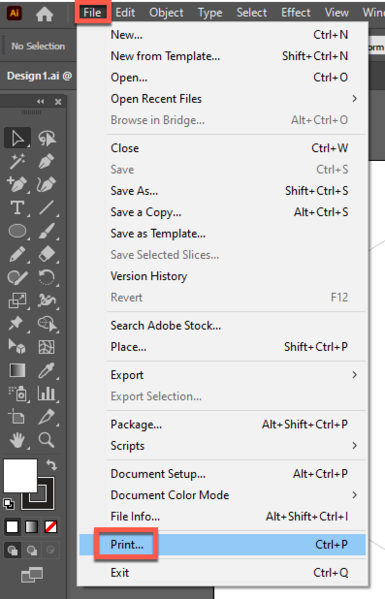This screenshot has width=385, height=599.
Task: Choose Place menu entry
Action: [x=222, y=347]
